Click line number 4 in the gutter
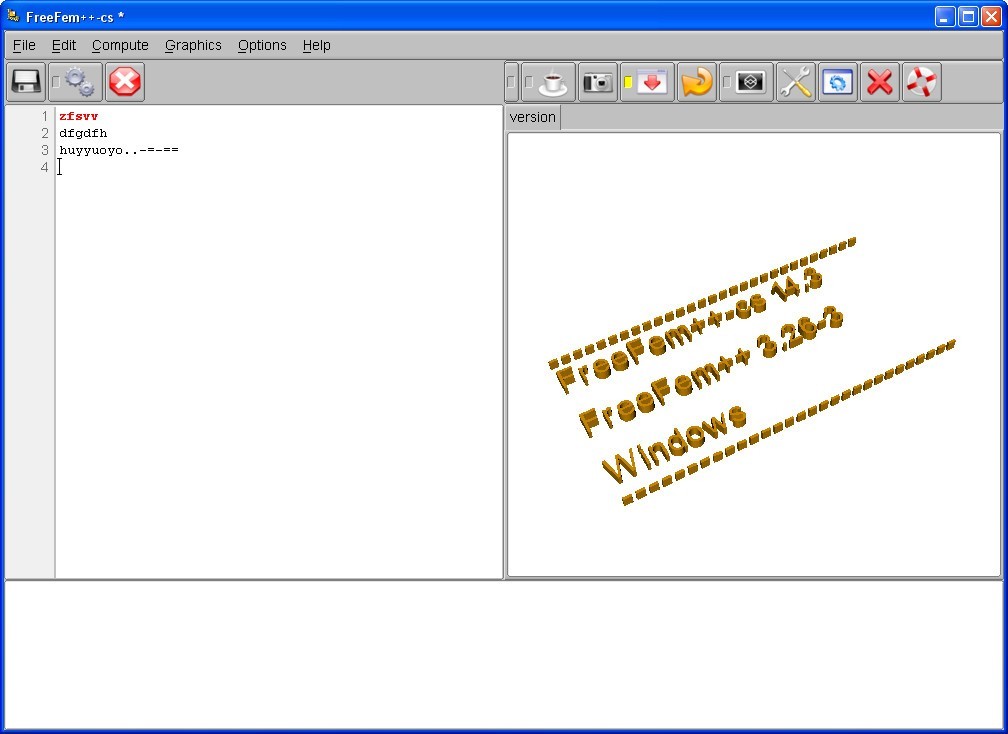 44,167
